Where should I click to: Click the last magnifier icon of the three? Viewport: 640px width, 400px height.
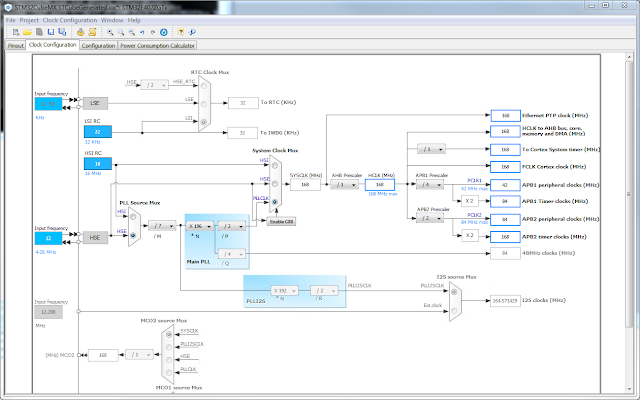tap(131, 32)
